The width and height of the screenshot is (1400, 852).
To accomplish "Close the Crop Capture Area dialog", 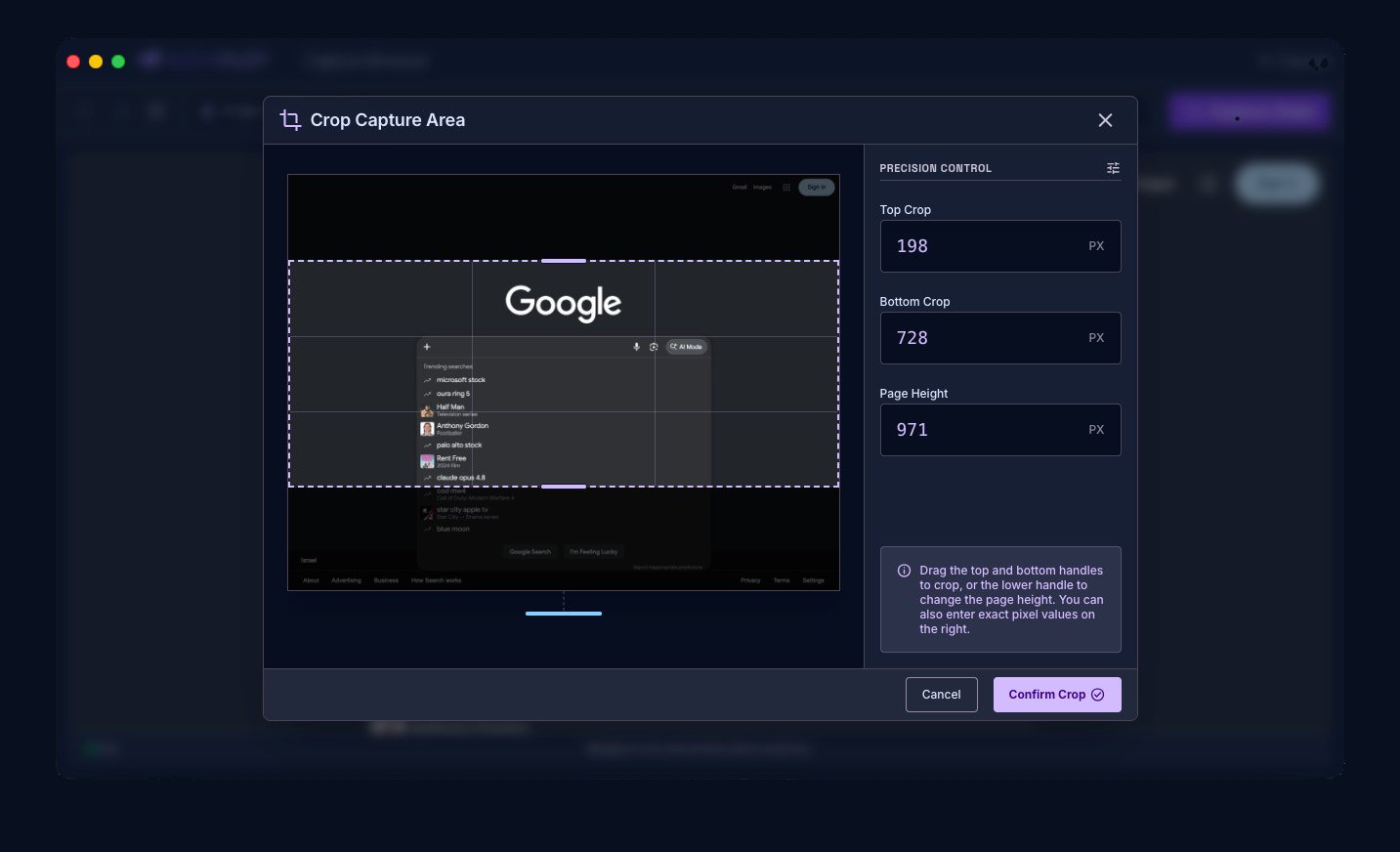I will 1105,120.
